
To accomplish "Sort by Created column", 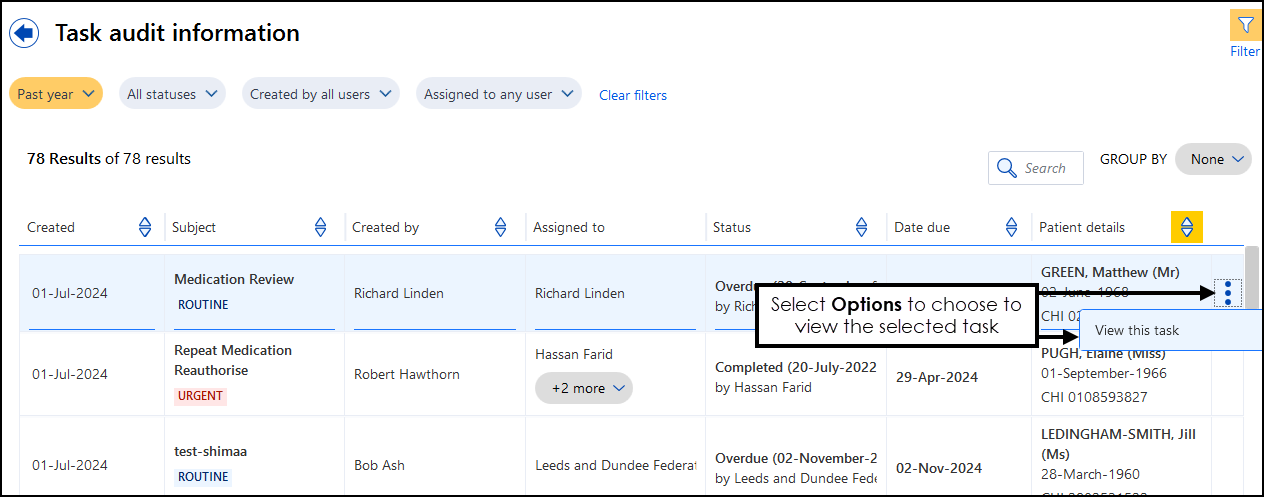I will coord(145,227).
